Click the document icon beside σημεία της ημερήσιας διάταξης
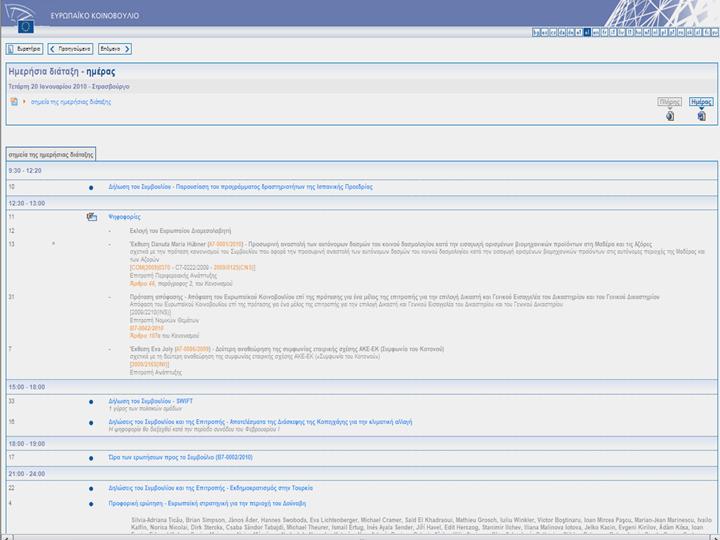The width and height of the screenshot is (720, 540). click(14, 102)
